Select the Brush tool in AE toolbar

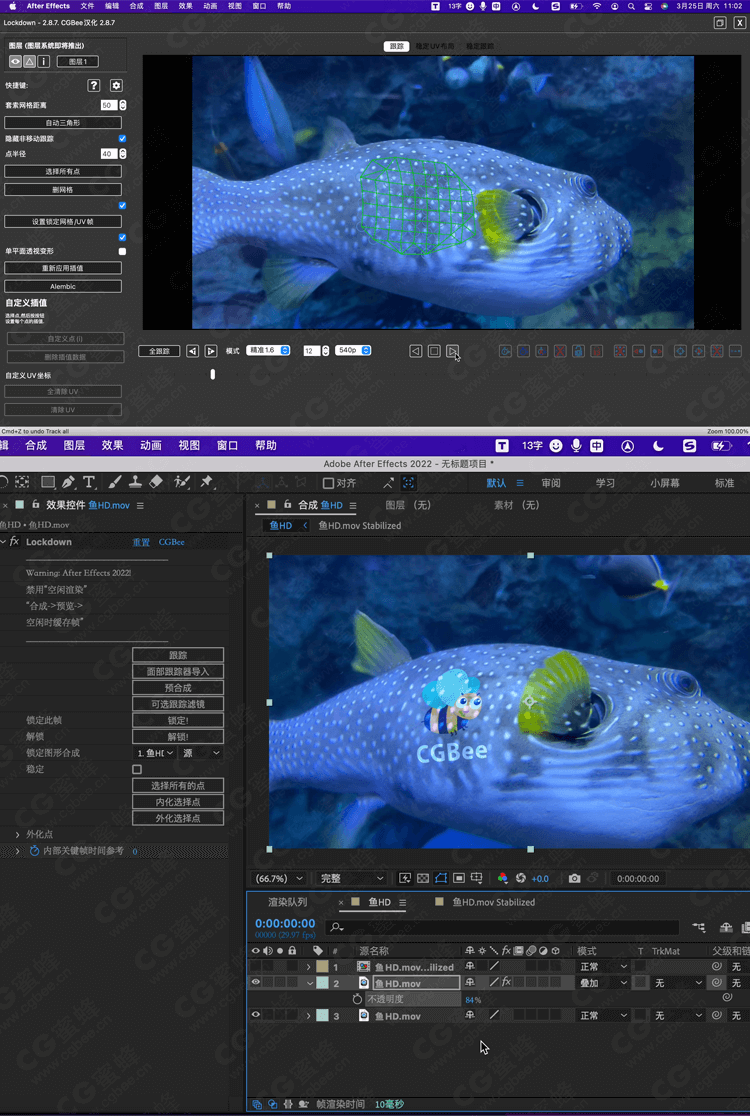[x=115, y=483]
